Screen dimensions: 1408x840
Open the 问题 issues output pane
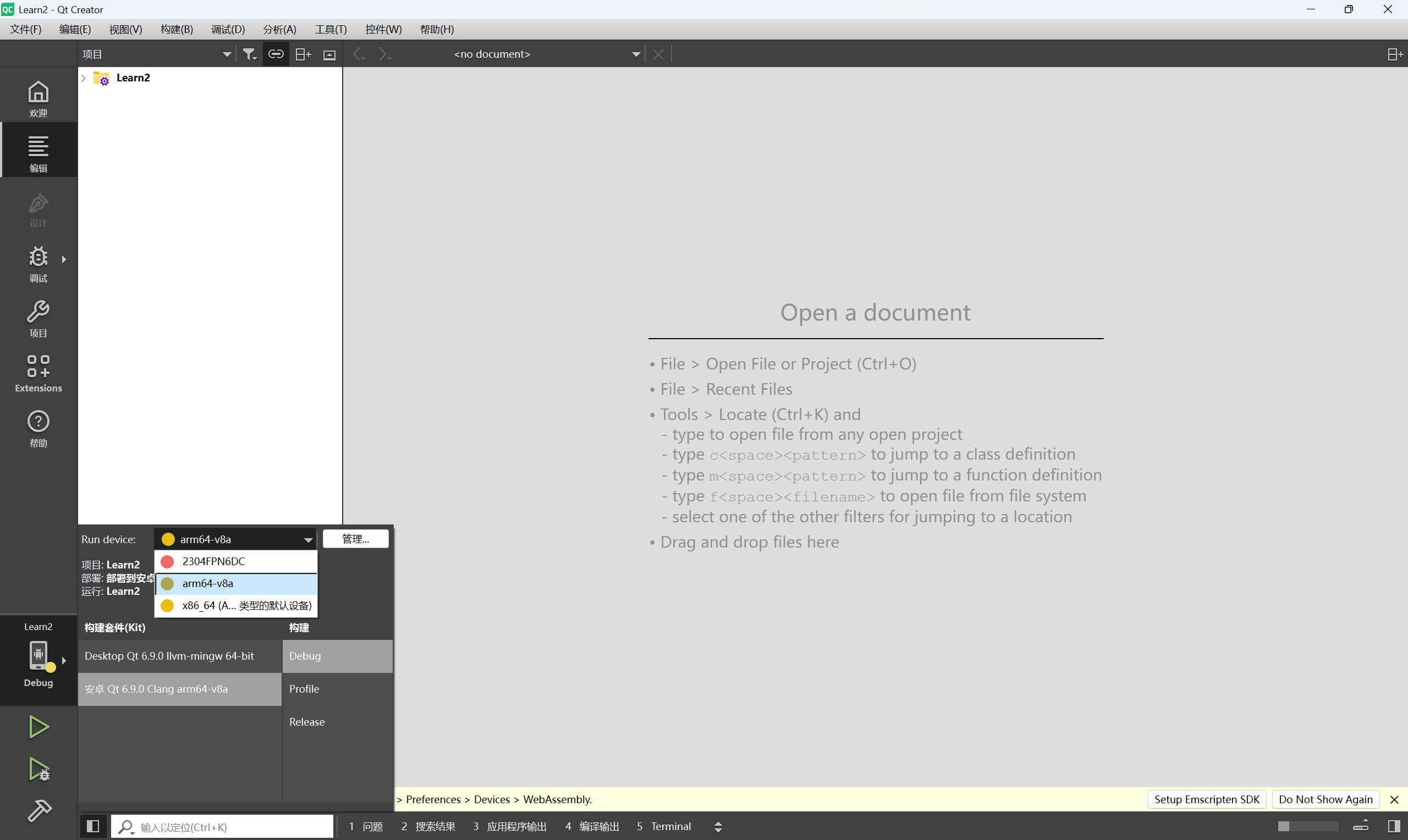click(366, 826)
